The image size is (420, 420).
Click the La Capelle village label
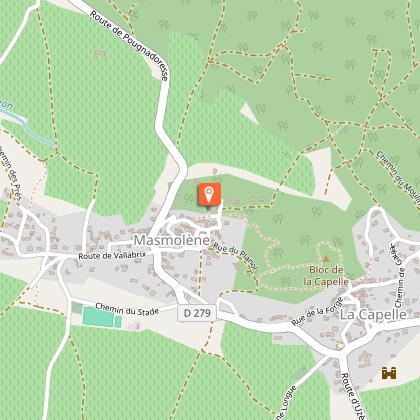(373, 315)
